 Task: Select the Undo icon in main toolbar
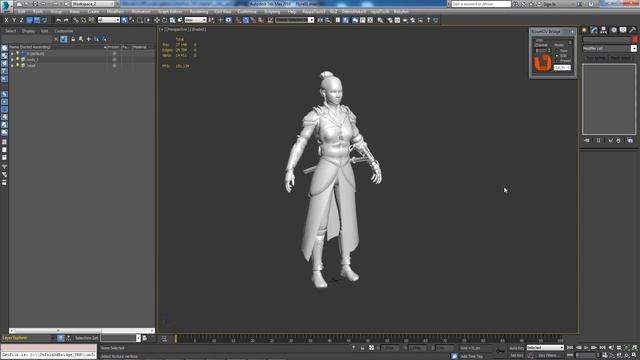[58, 20]
